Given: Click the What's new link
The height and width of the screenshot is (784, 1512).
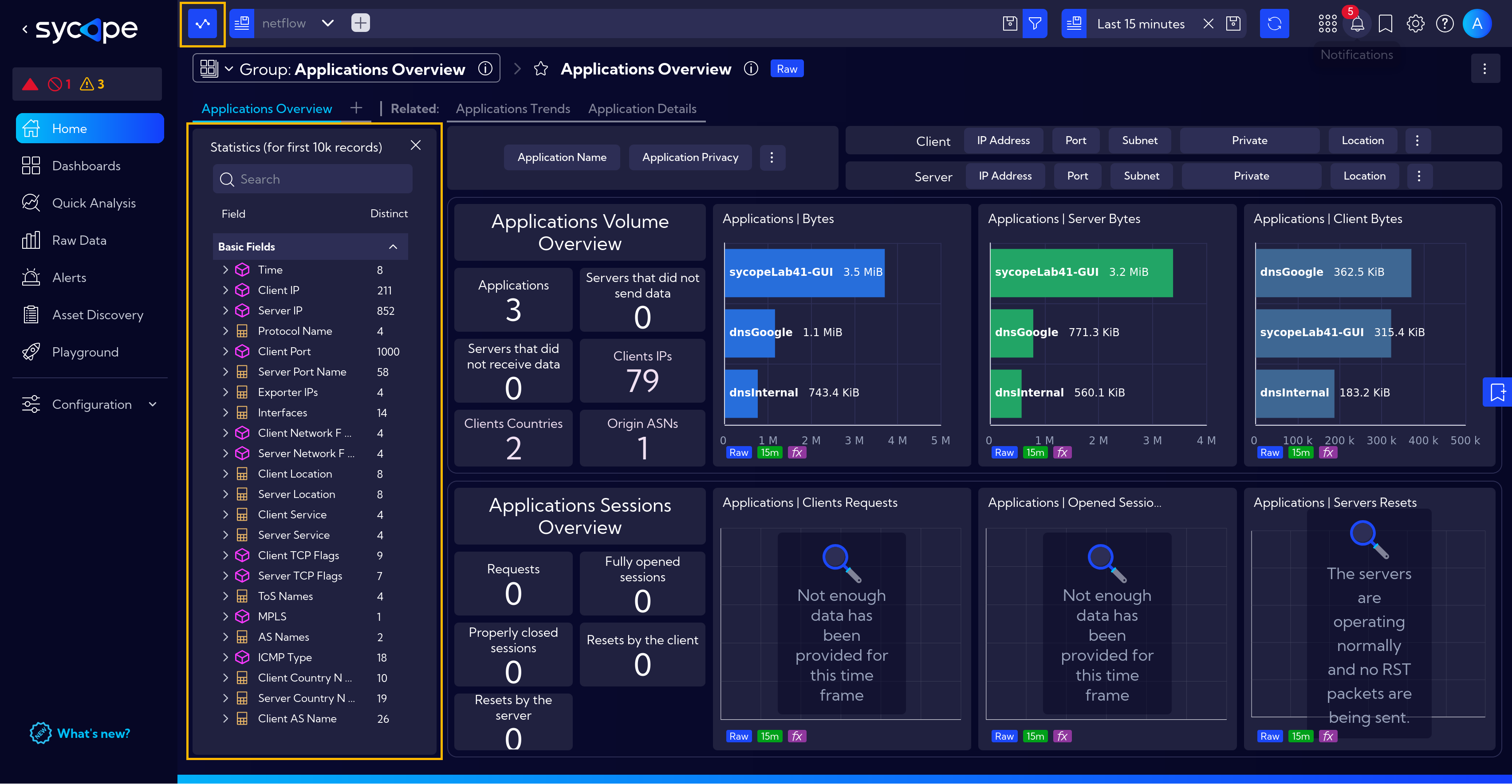Looking at the screenshot, I should point(80,733).
